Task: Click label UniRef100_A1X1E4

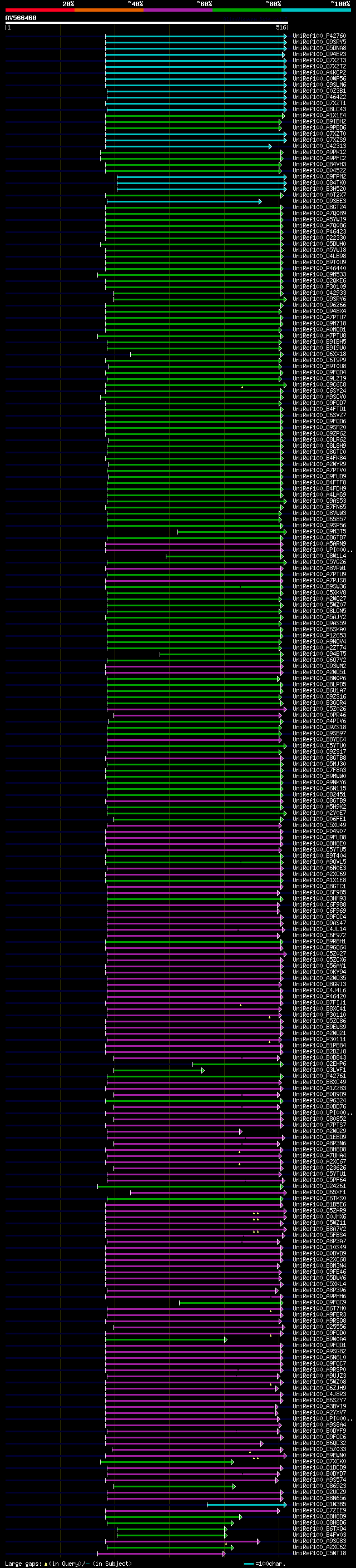Action: (319, 116)
